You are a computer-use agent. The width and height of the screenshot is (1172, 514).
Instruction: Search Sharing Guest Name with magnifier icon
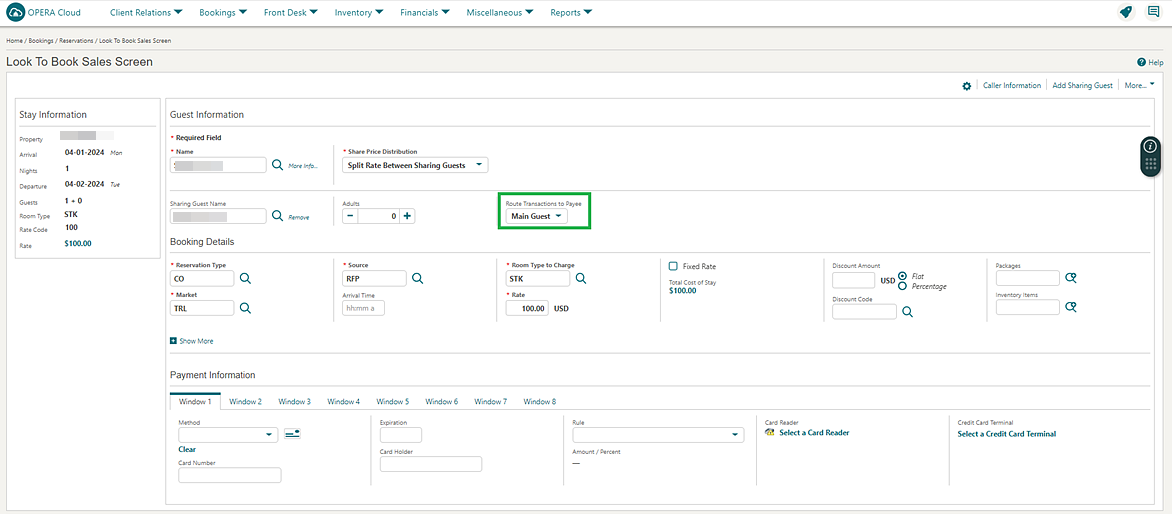pos(277,216)
